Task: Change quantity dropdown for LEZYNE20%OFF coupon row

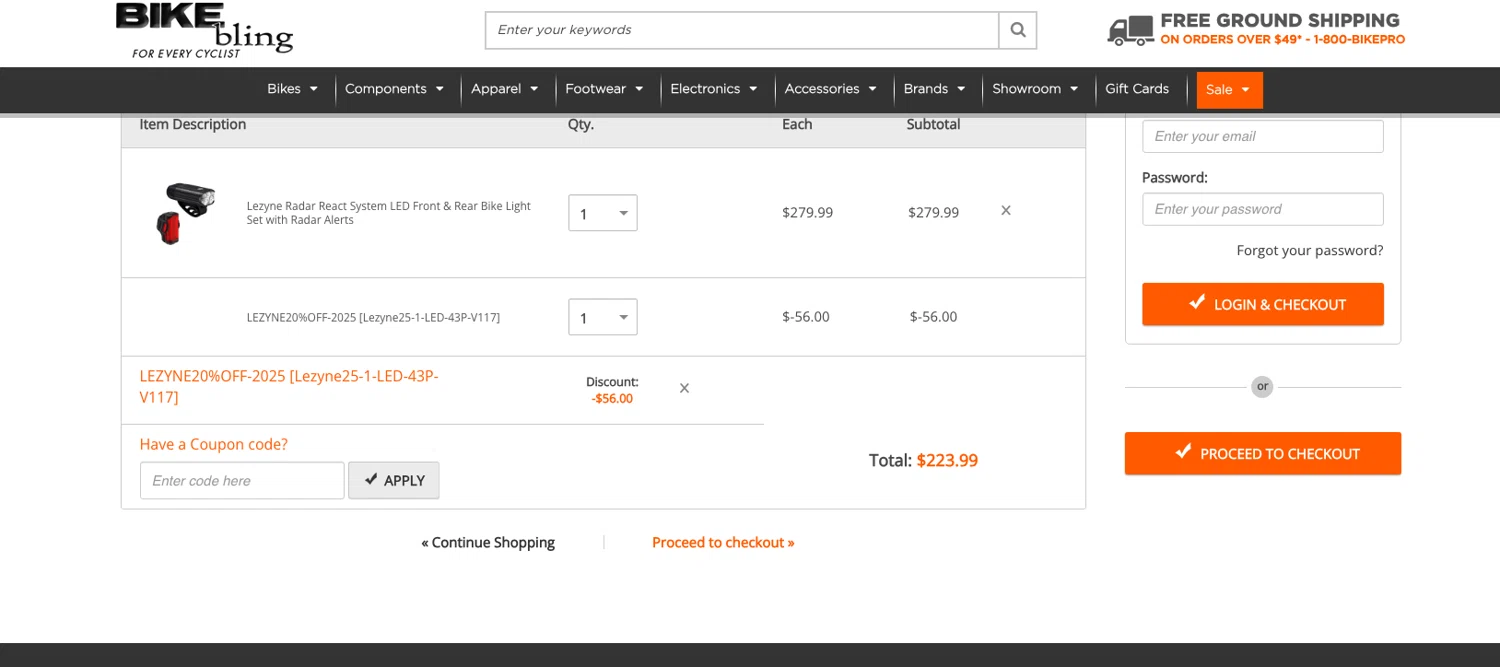Action: (603, 317)
